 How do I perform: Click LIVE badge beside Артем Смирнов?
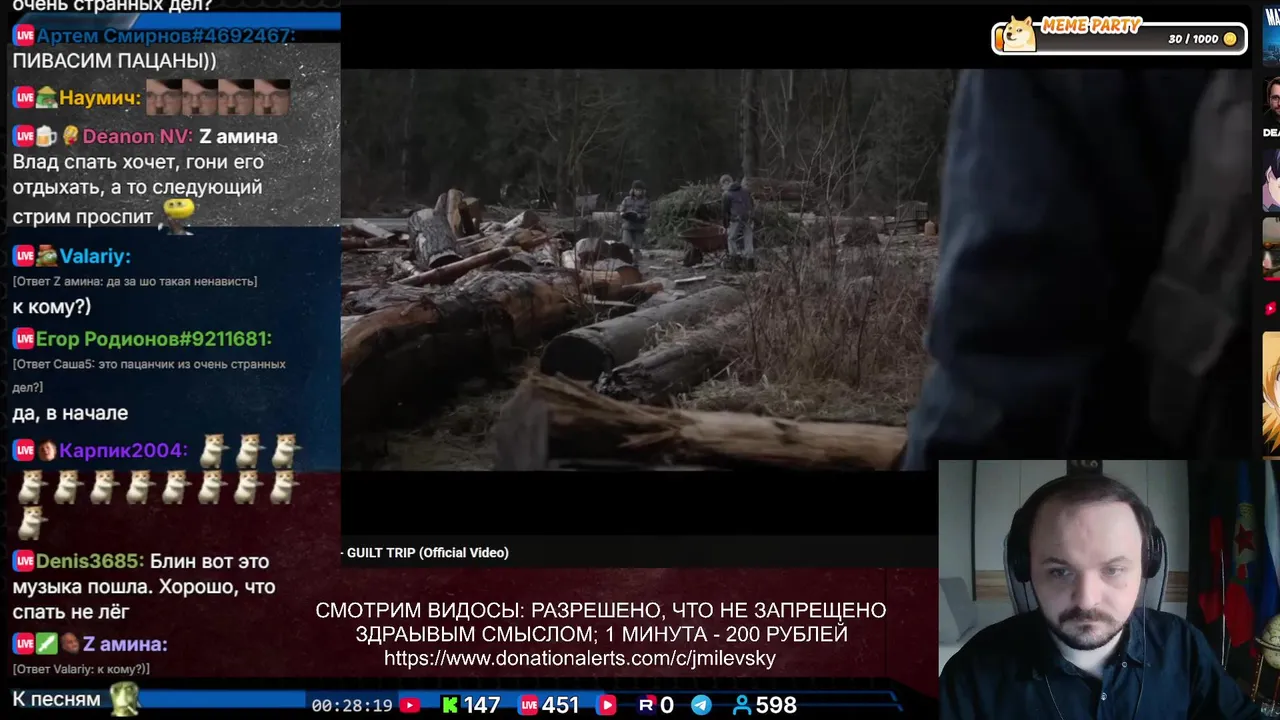point(23,36)
